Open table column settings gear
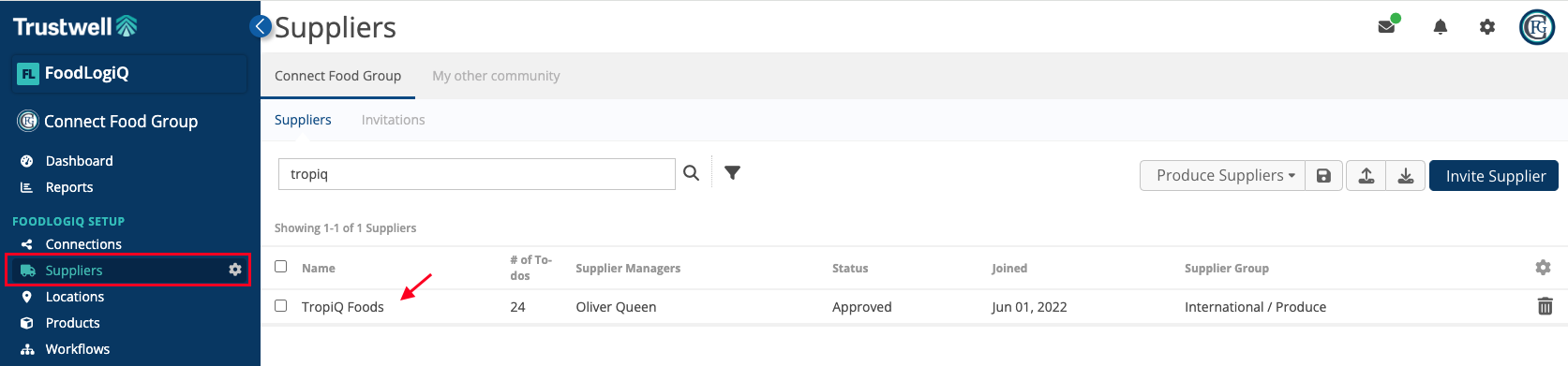The height and width of the screenshot is (366, 1568). click(x=1543, y=268)
